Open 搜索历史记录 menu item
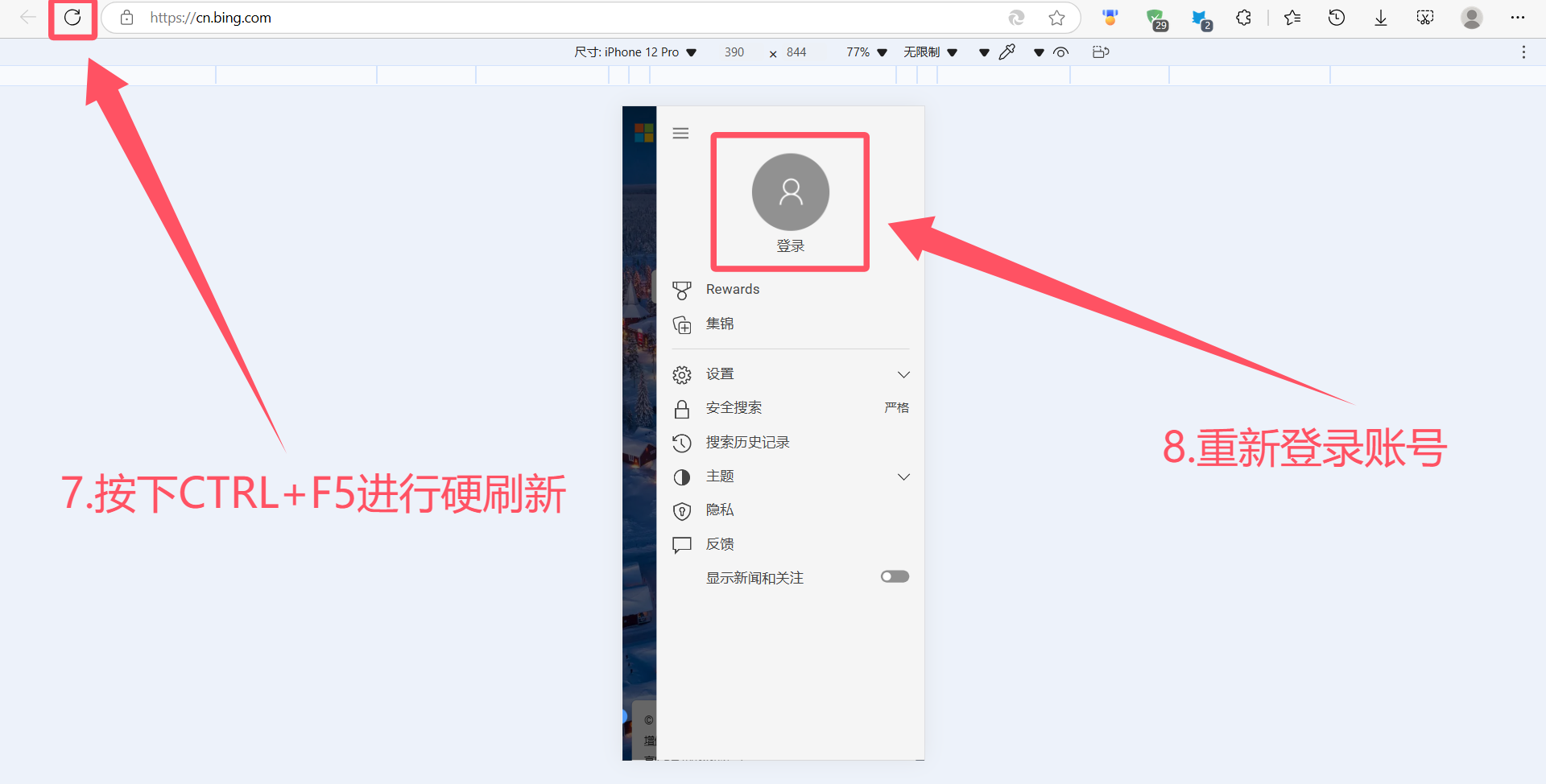Screen dimensions: 1546x784 click(x=747, y=443)
